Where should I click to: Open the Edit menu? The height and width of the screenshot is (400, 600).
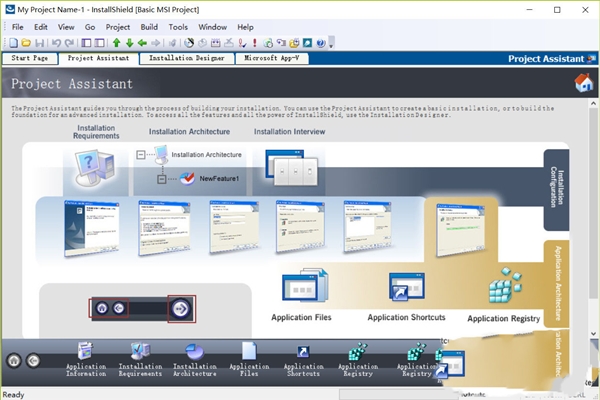click(41, 27)
